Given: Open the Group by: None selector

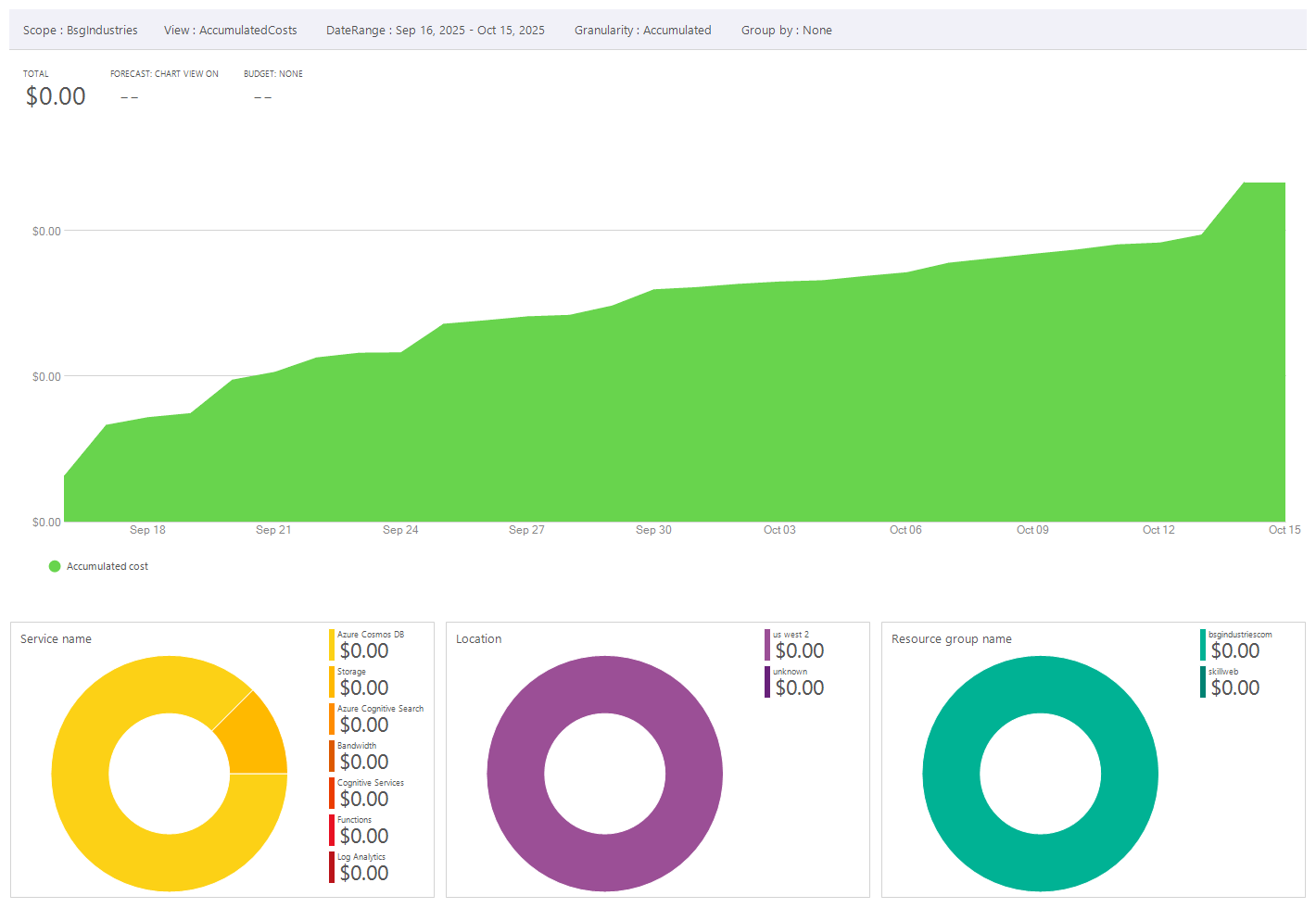Looking at the screenshot, I should click(x=786, y=30).
